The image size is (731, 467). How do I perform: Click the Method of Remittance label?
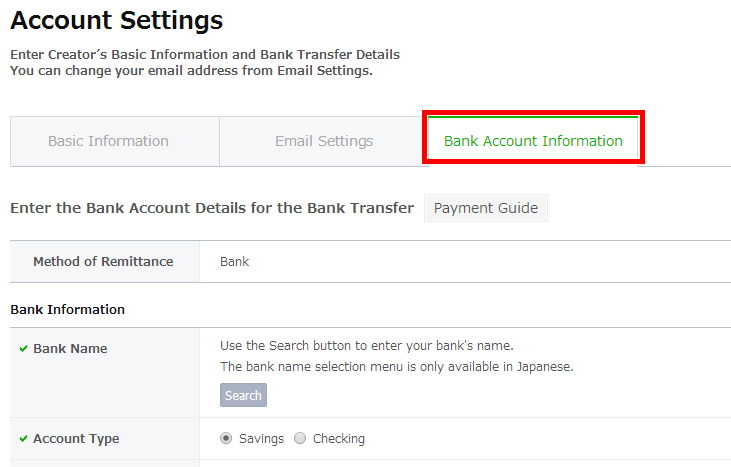(x=103, y=261)
